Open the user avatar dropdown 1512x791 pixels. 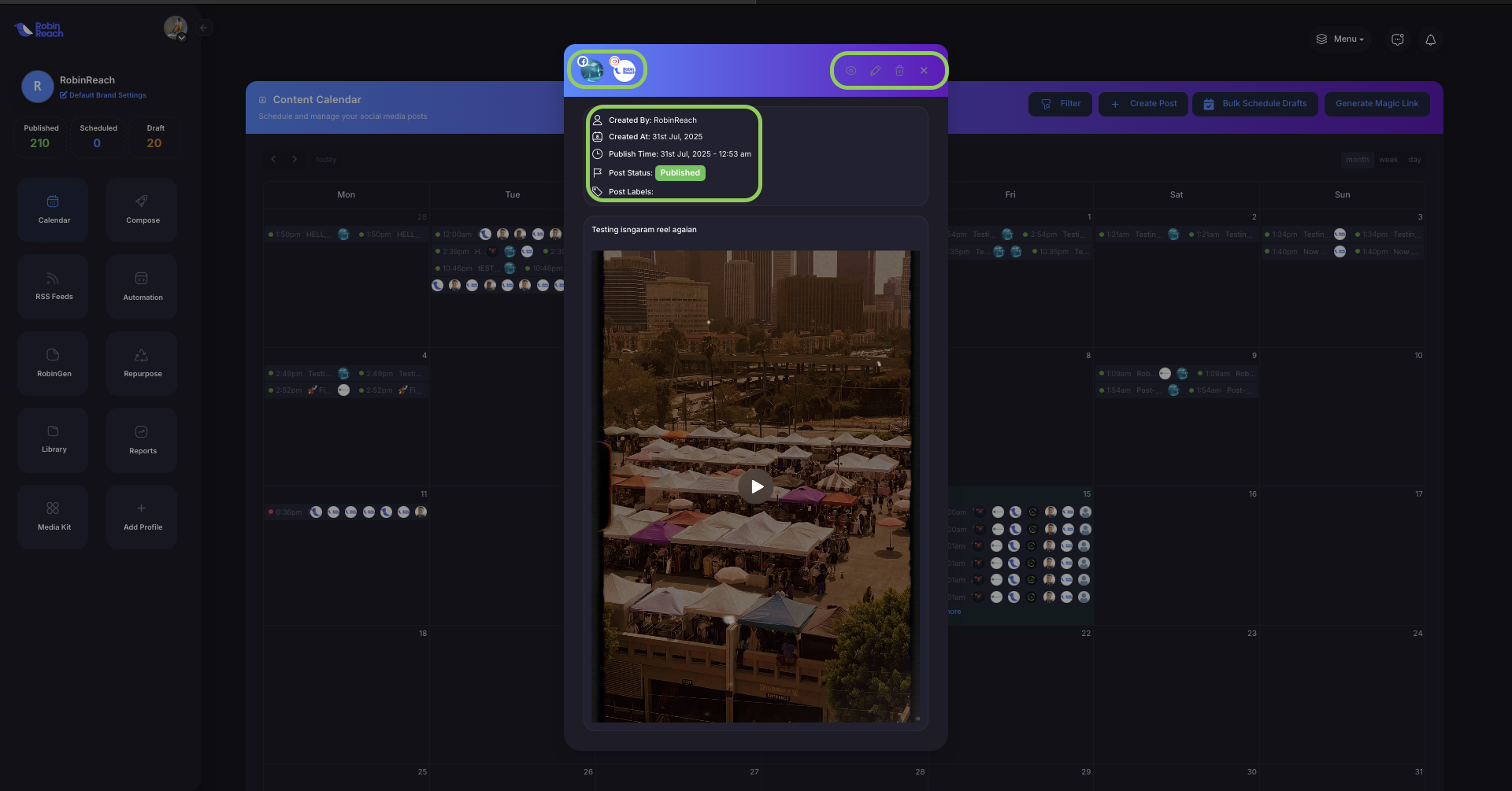[176, 28]
